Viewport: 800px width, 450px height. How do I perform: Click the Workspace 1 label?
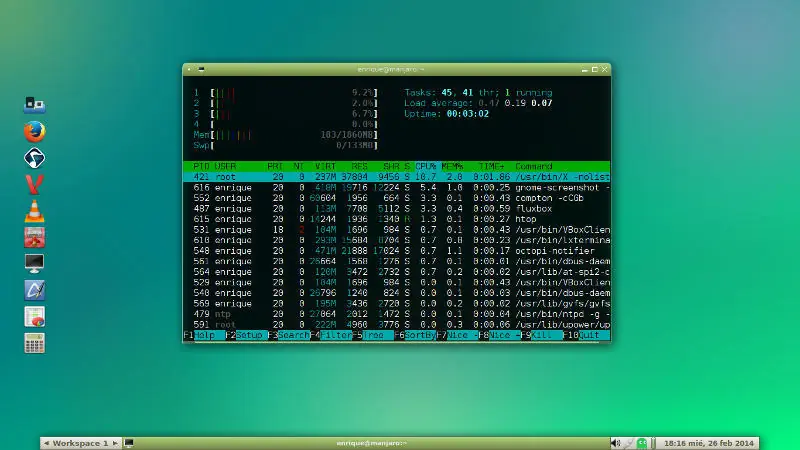tap(80, 443)
